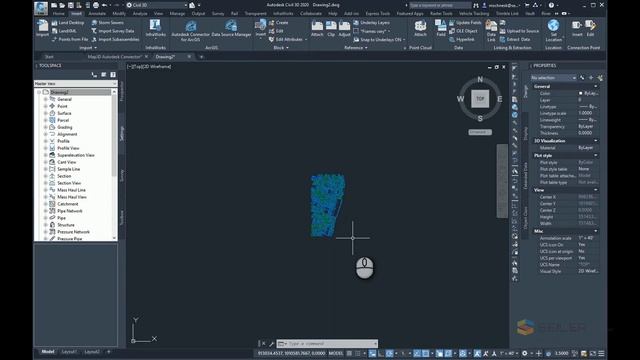Expand the Block panel dropdown
Image resolution: width=640 pixels, height=360 pixels.
[281, 48]
